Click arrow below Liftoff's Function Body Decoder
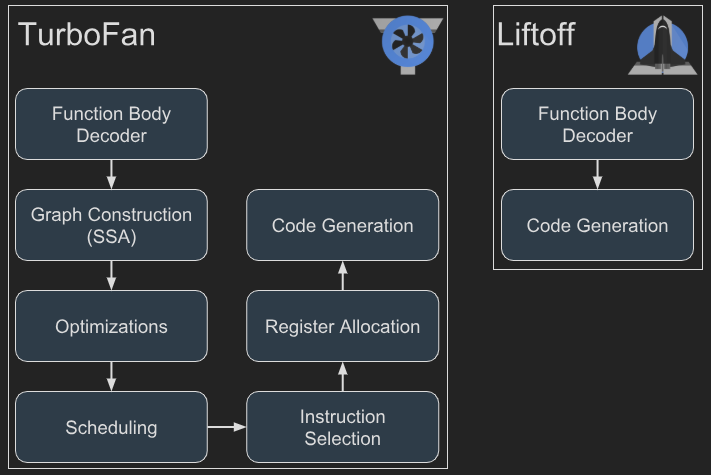This screenshot has height=475, width=711. tap(598, 174)
